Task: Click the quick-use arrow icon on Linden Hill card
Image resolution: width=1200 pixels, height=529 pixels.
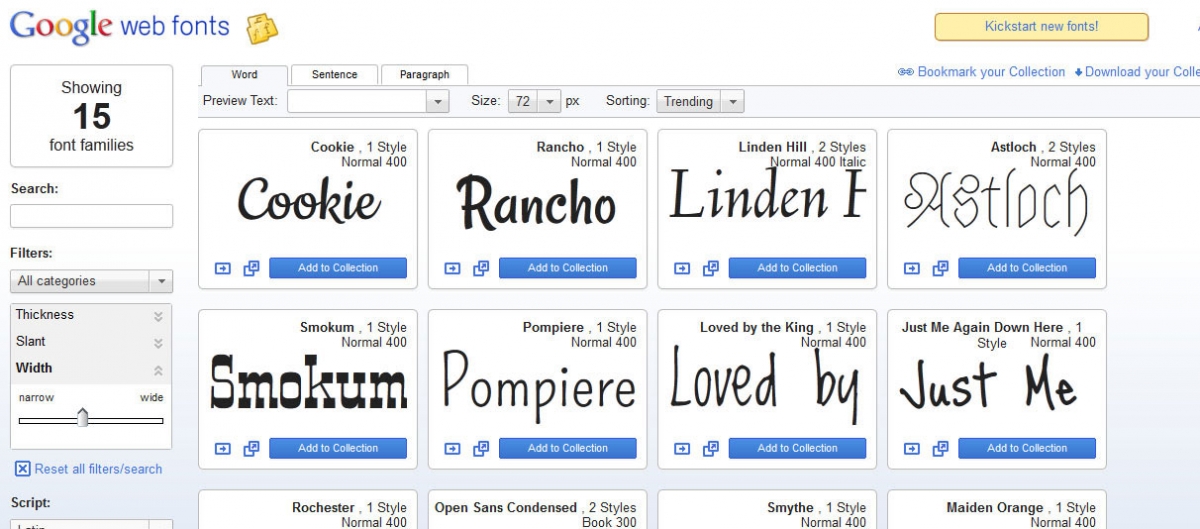Action: click(682, 268)
